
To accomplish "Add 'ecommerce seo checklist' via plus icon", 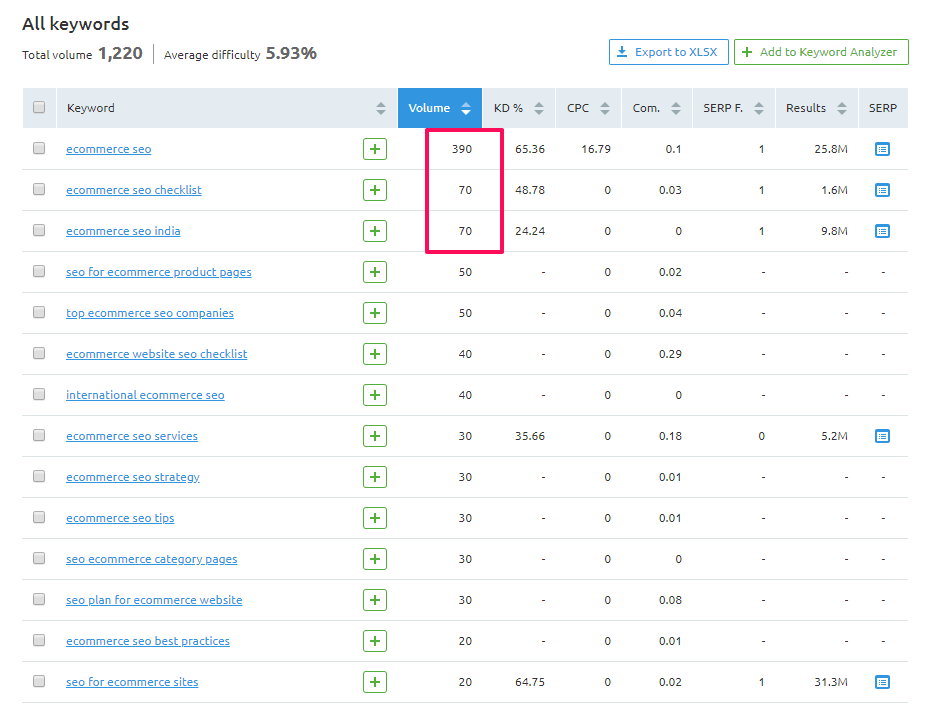I will (375, 190).
